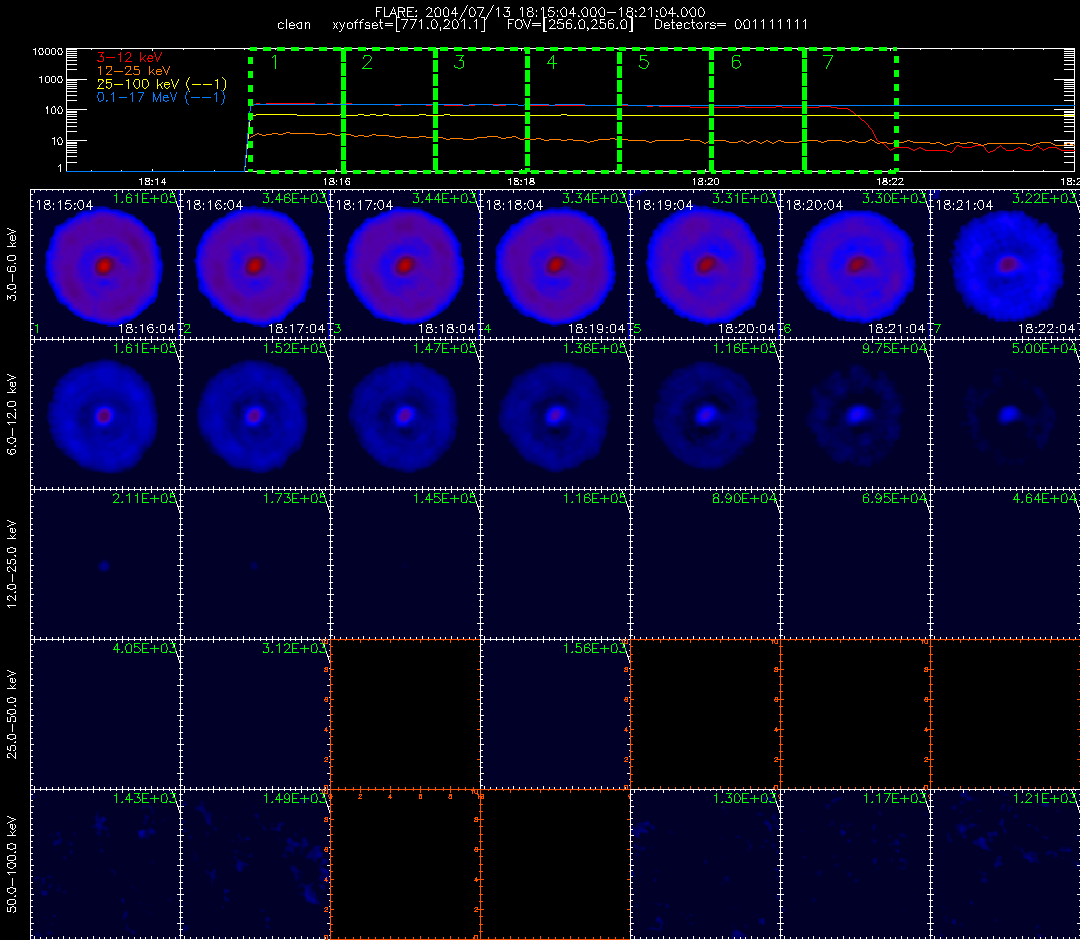Pick the 6.0-12.0 keV image labeled 9.75E+04

click(856, 415)
